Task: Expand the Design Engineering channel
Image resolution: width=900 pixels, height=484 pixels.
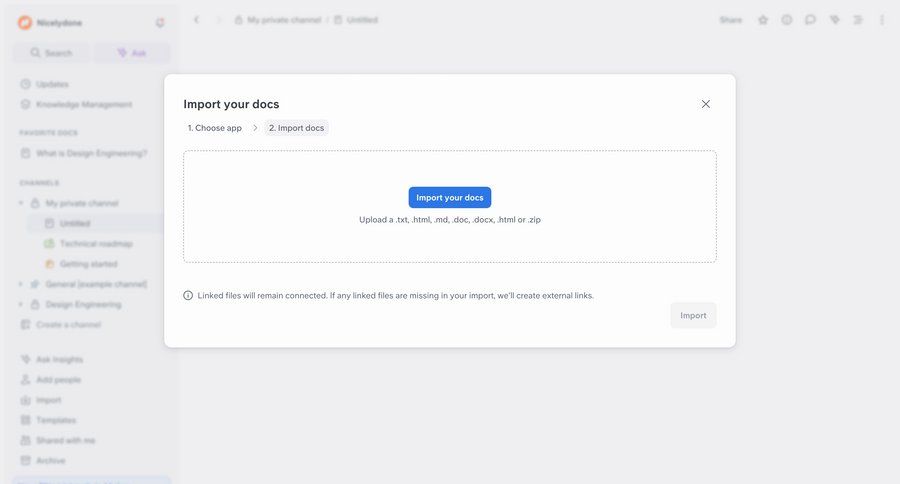Action: 21,304
